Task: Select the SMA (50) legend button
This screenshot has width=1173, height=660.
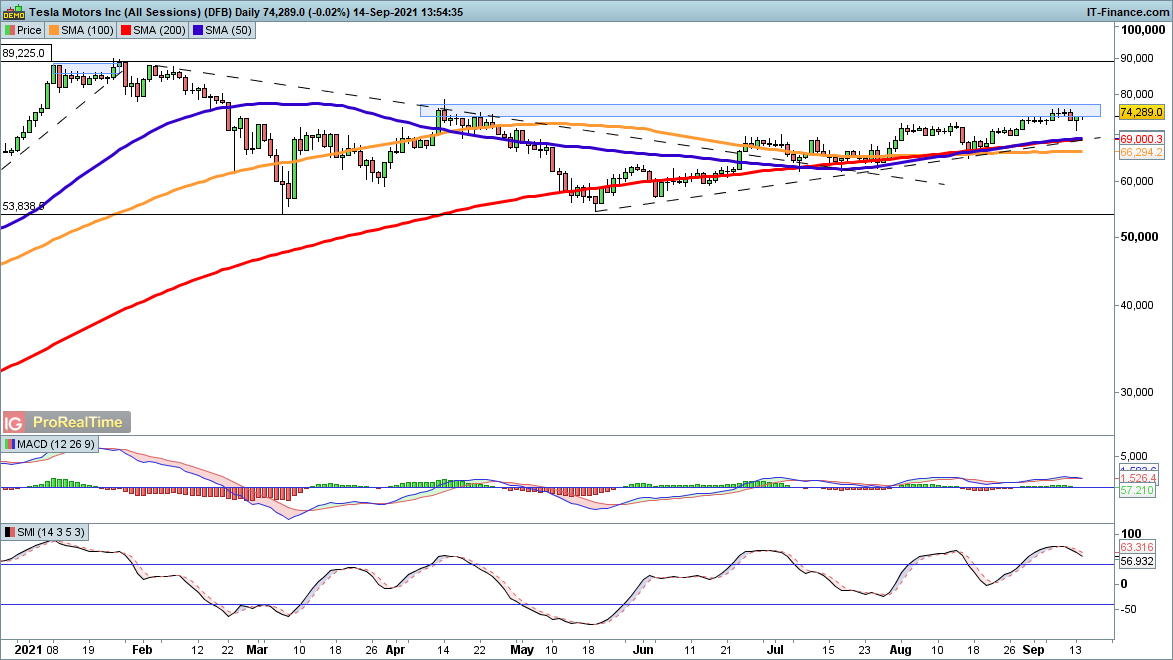Action: (222, 31)
